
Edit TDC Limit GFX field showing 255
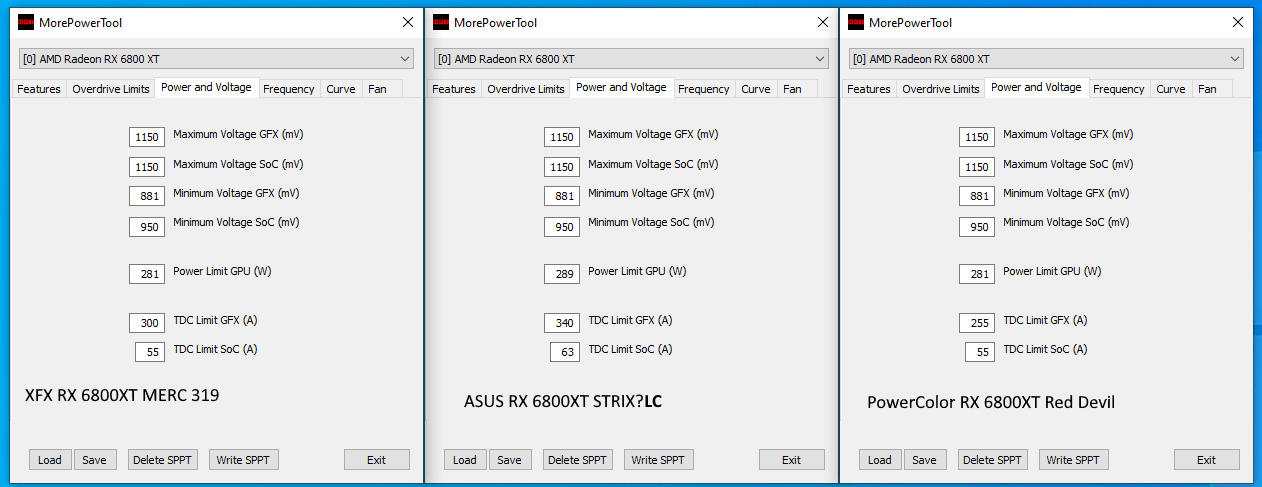pyautogui.click(x=977, y=323)
